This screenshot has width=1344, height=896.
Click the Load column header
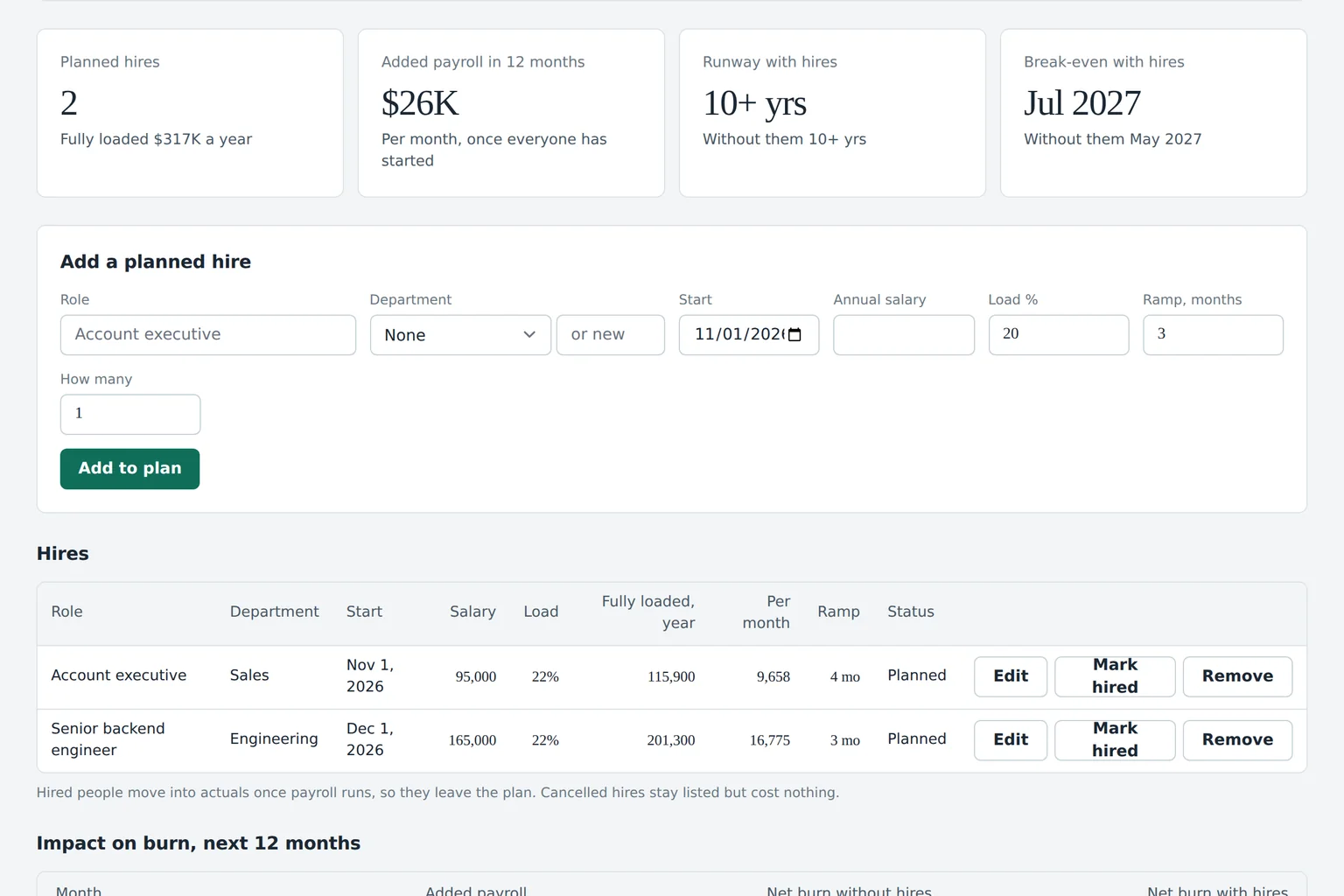pos(541,612)
